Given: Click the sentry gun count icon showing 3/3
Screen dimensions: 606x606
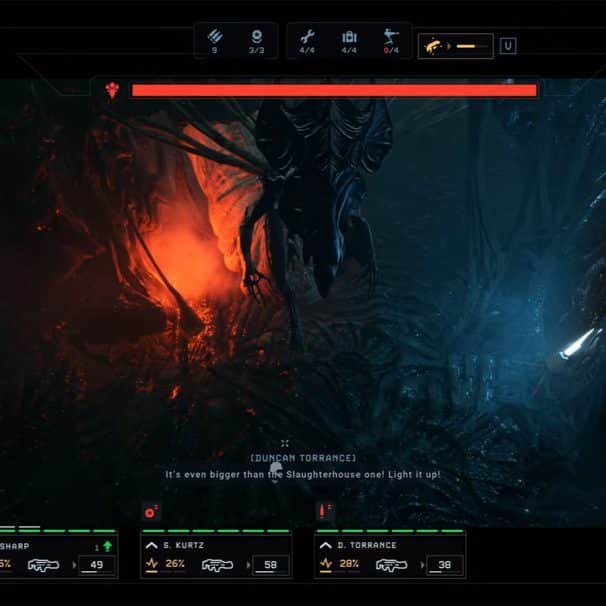Looking at the screenshot, I should click(257, 37).
